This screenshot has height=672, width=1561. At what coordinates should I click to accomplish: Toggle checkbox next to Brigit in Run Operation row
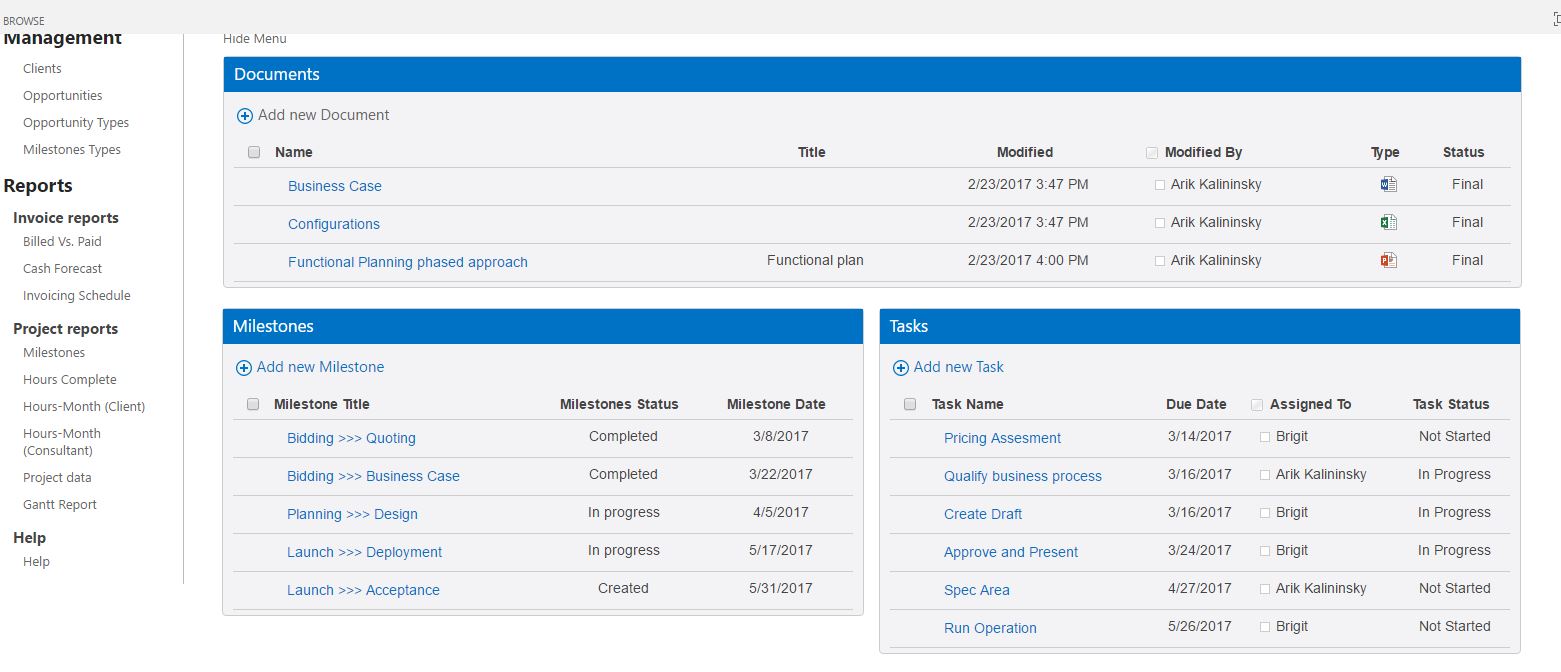pos(1265,627)
